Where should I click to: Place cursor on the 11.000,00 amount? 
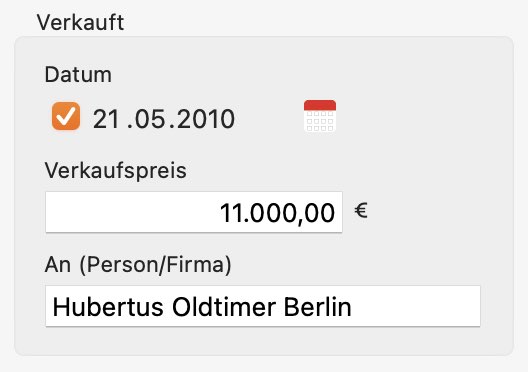pyautogui.click(x=277, y=213)
